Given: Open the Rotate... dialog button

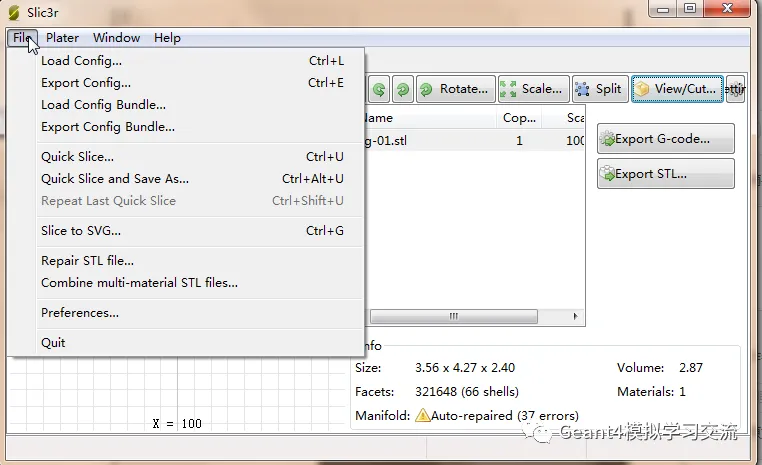Looking at the screenshot, I should pyautogui.click(x=456, y=89).
